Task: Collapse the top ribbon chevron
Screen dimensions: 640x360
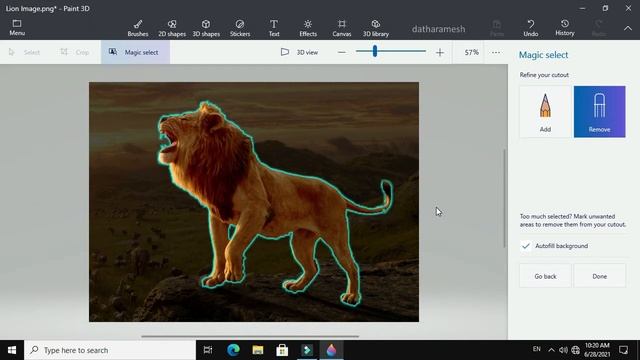Action: (628, 28)
